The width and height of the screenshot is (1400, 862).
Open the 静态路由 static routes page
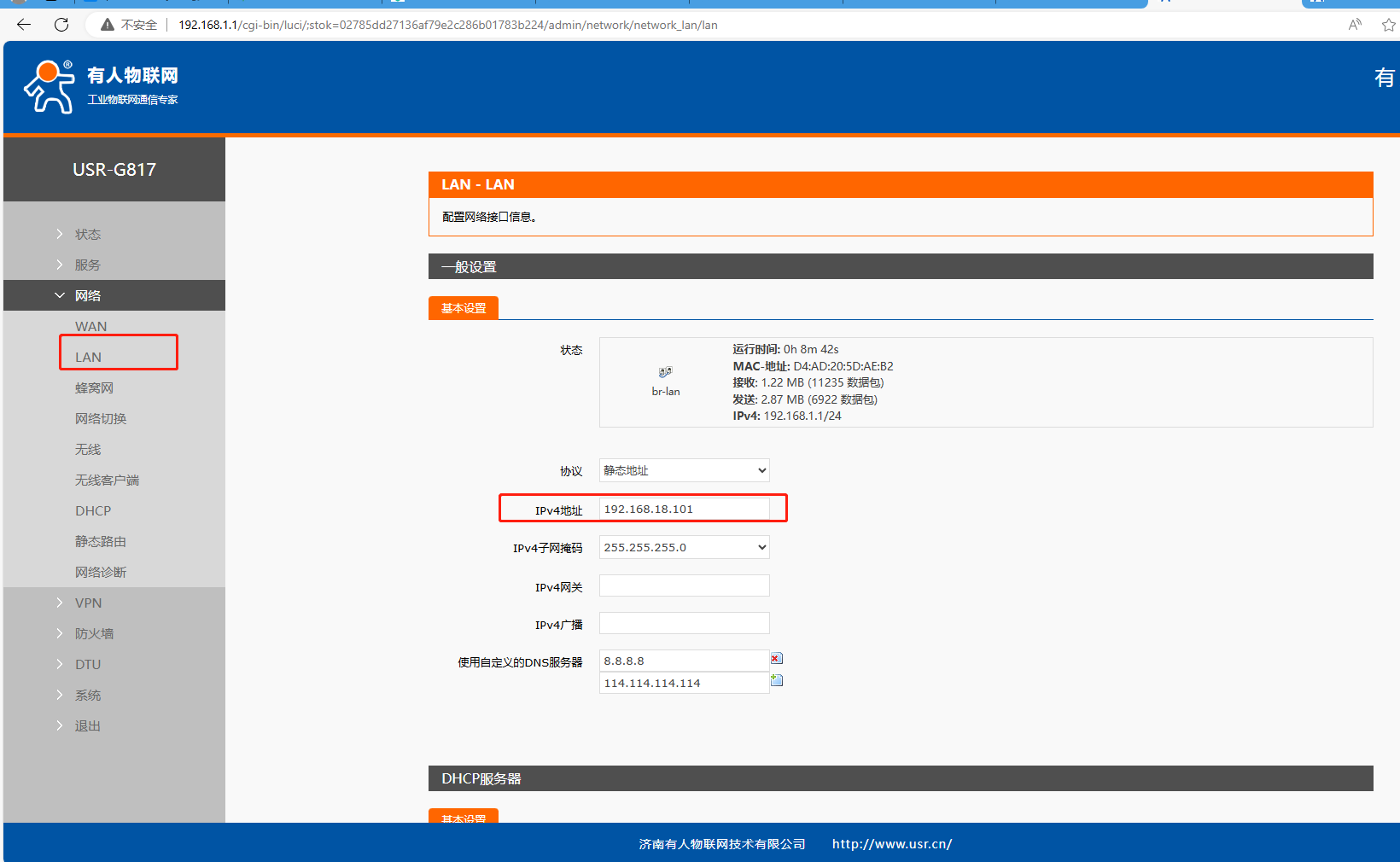coord(101,541)
